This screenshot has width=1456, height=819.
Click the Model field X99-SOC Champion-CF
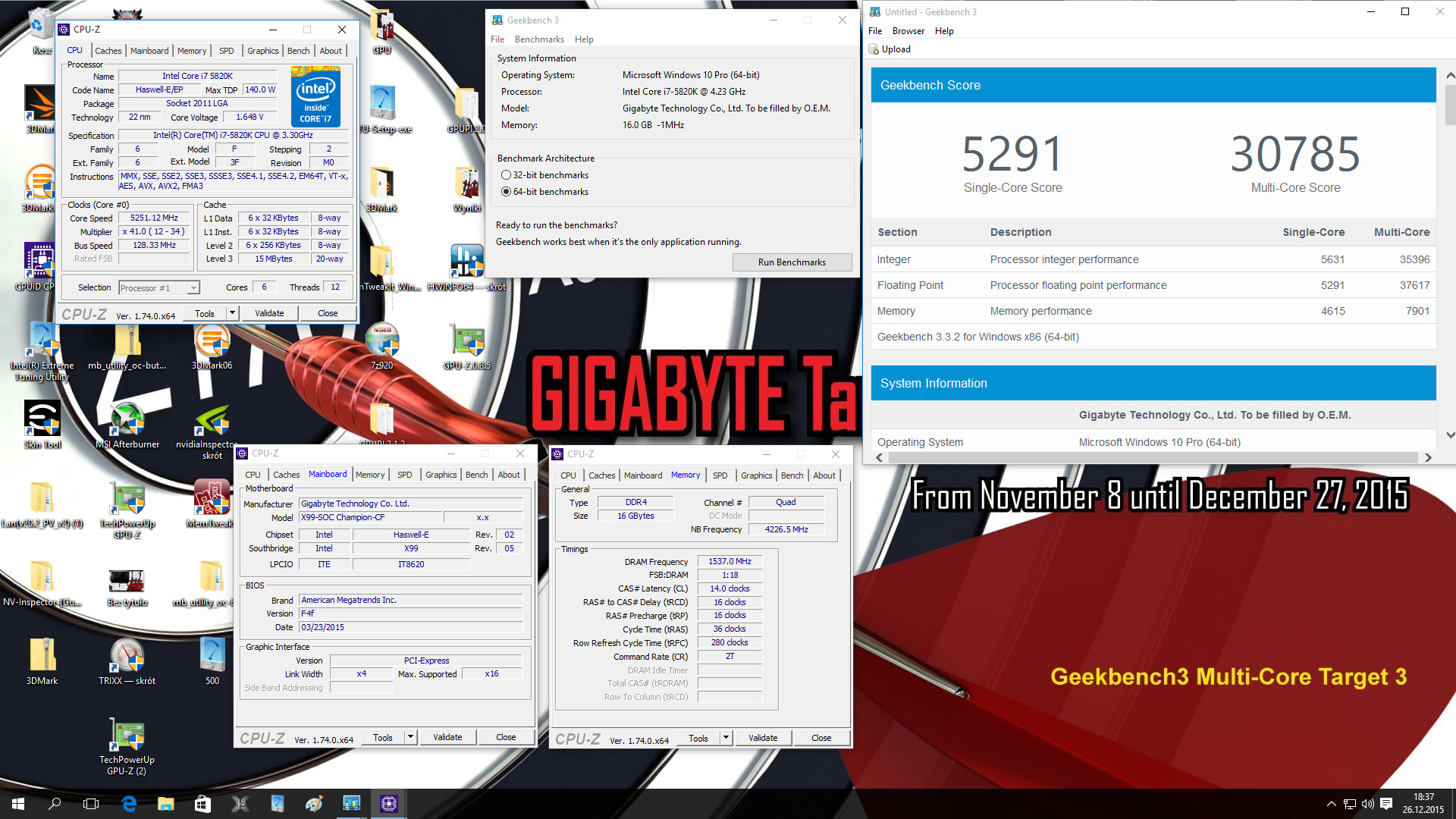[370, 517]
